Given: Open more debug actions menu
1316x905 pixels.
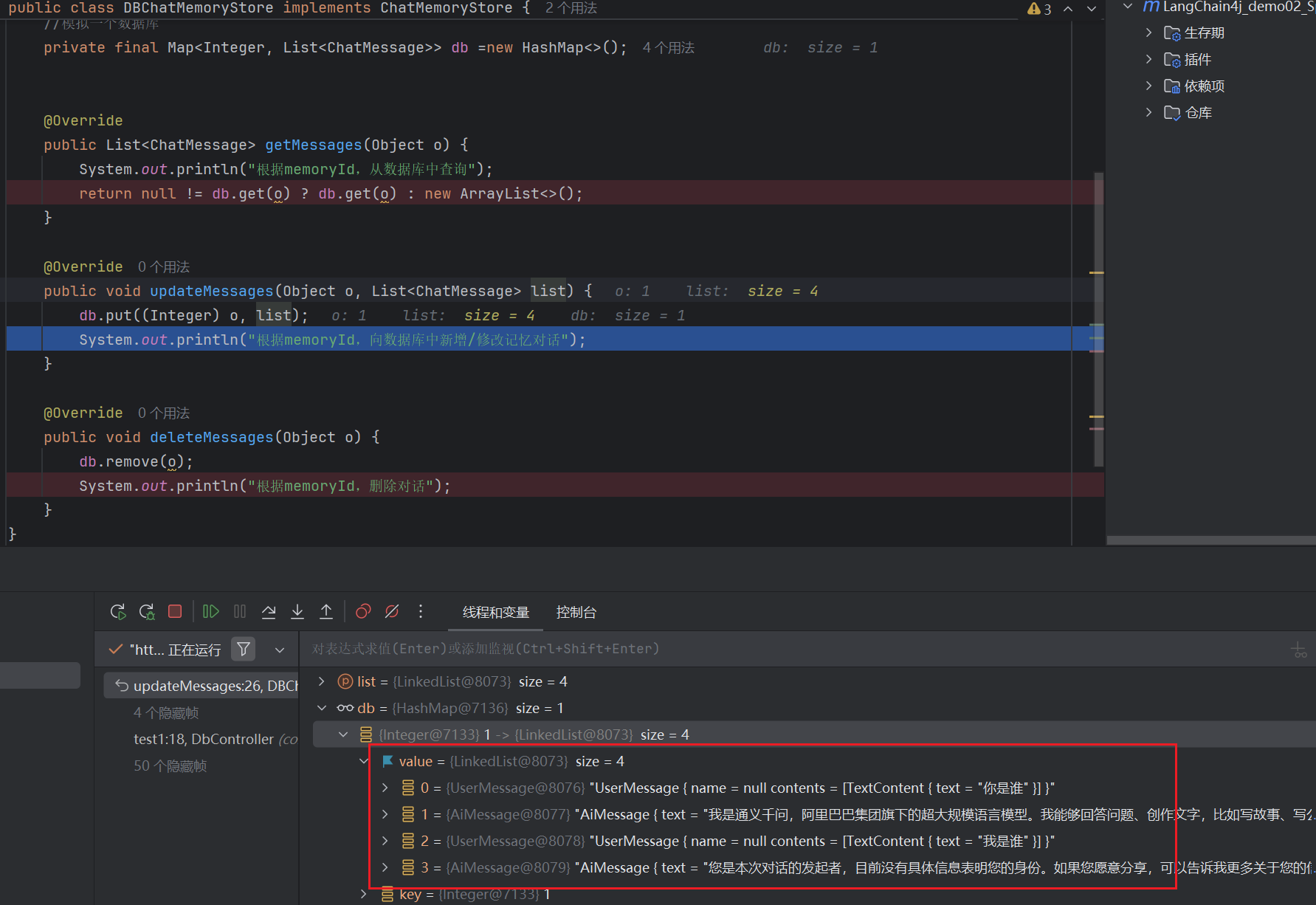Looking at the screenshot, I should pos(421,612).
